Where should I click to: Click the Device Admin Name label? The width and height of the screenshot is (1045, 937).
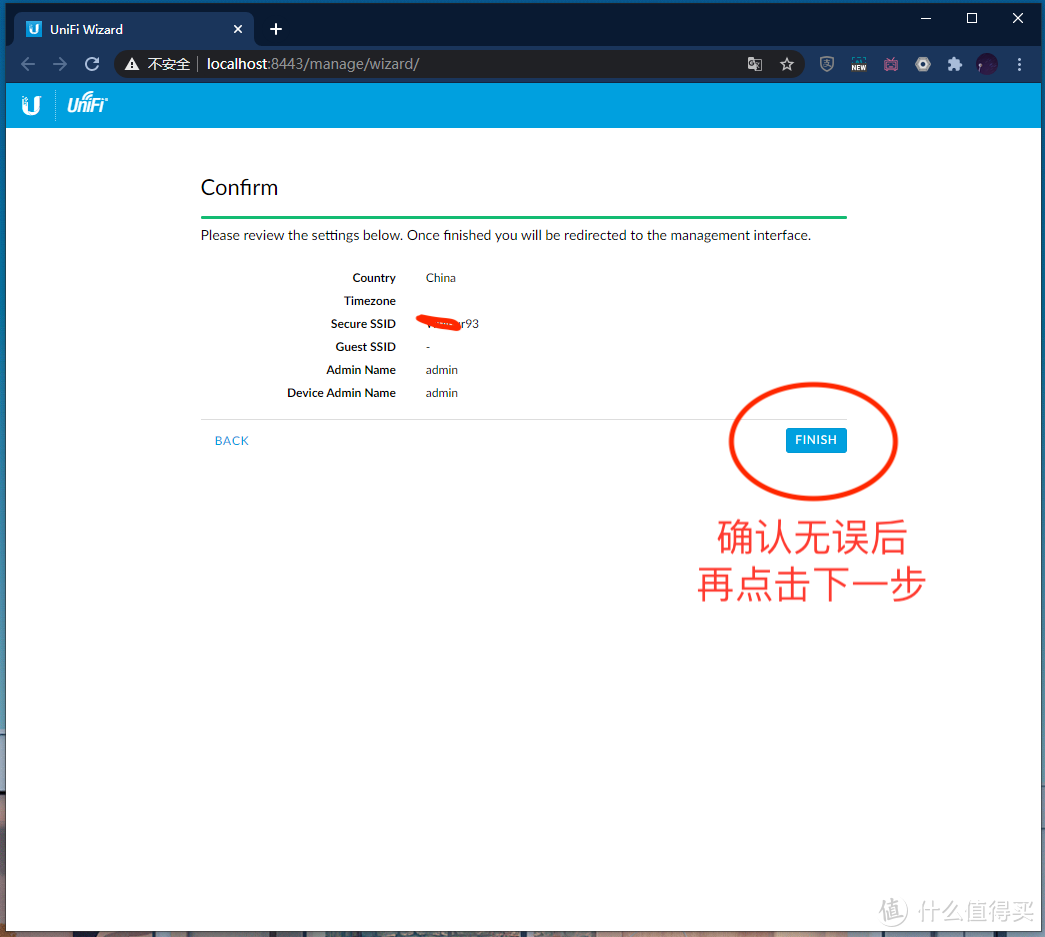pyautogui.click(x=341, y=393)
